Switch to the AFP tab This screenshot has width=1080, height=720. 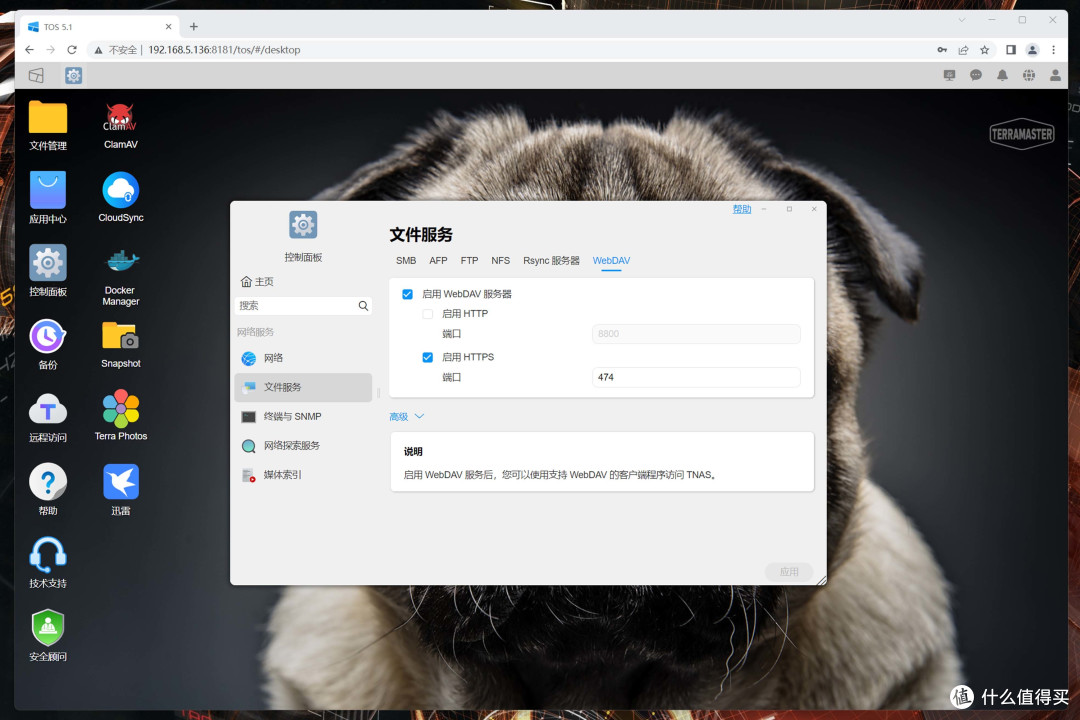[438, 260]
